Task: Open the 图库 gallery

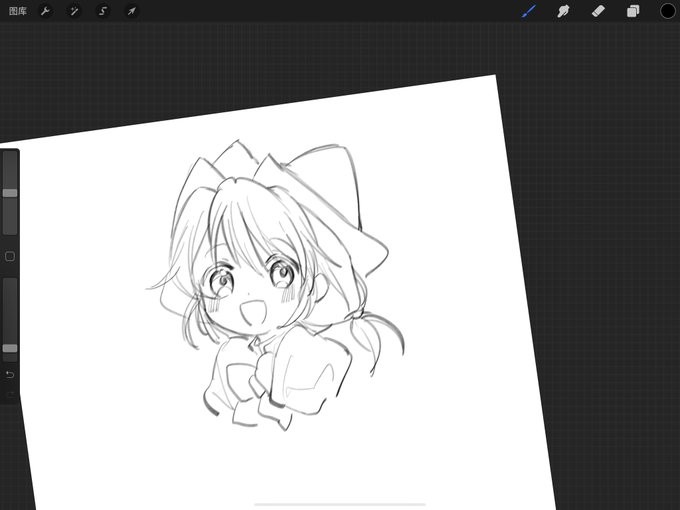Action: 18,11
